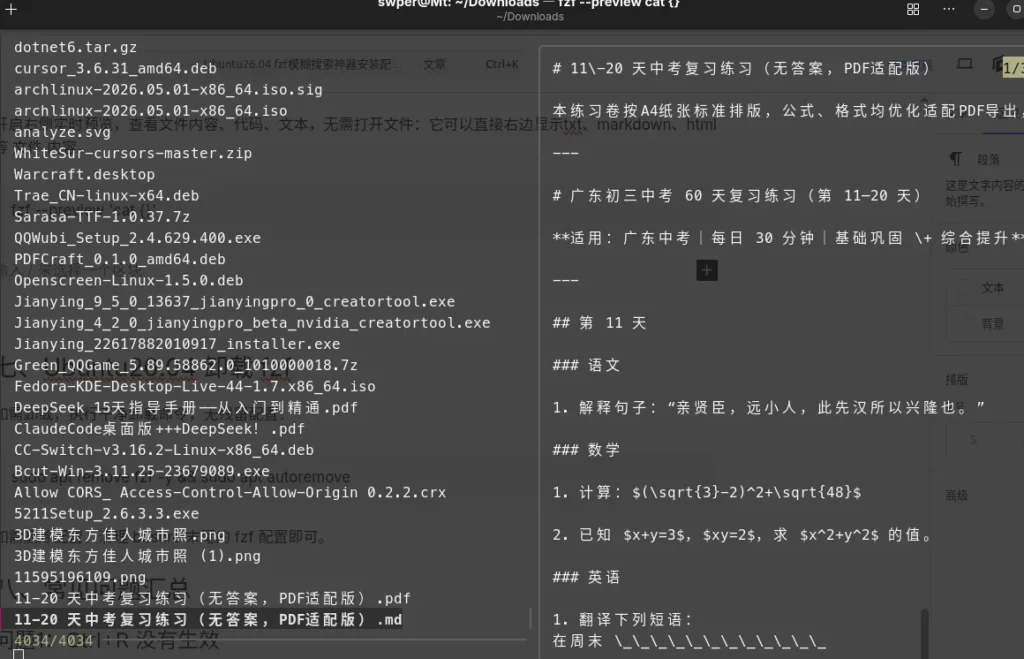Click the preview pane vertical scrollbar
This screenshot has width=1024, height=659.
924,634
